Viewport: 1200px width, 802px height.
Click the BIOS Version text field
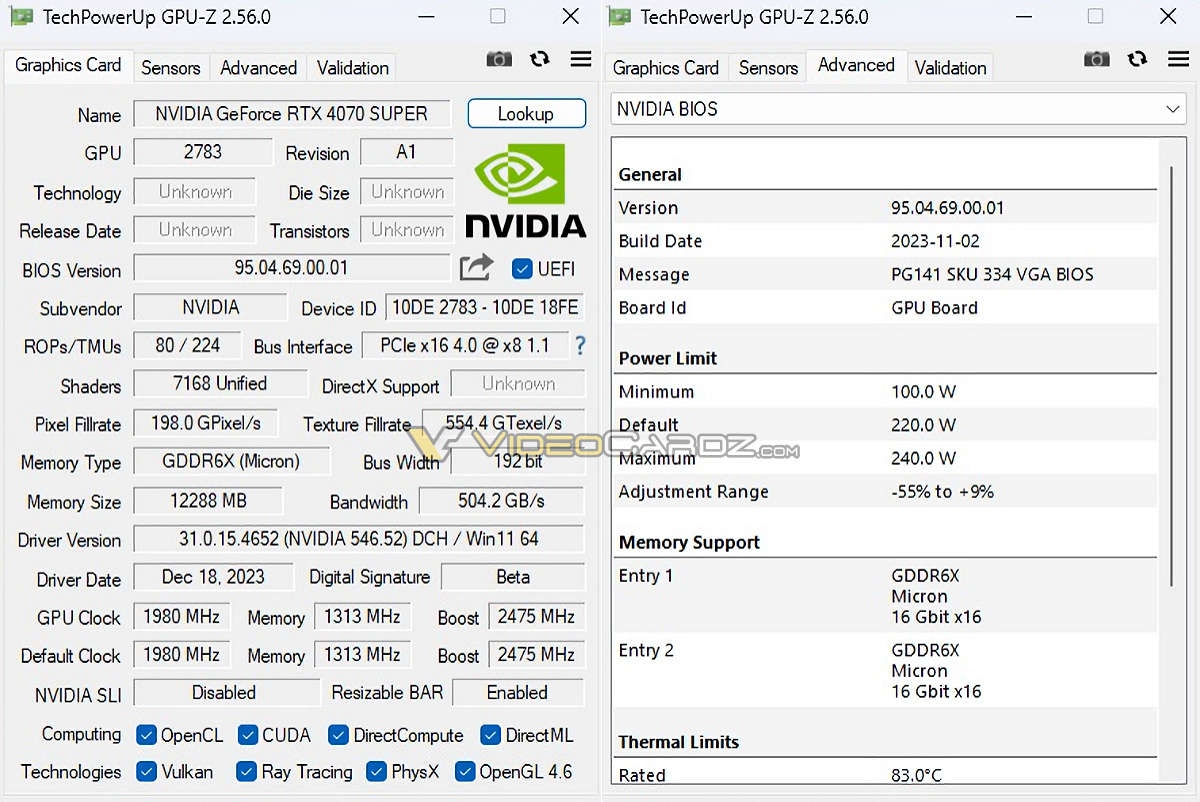(291, 268)
